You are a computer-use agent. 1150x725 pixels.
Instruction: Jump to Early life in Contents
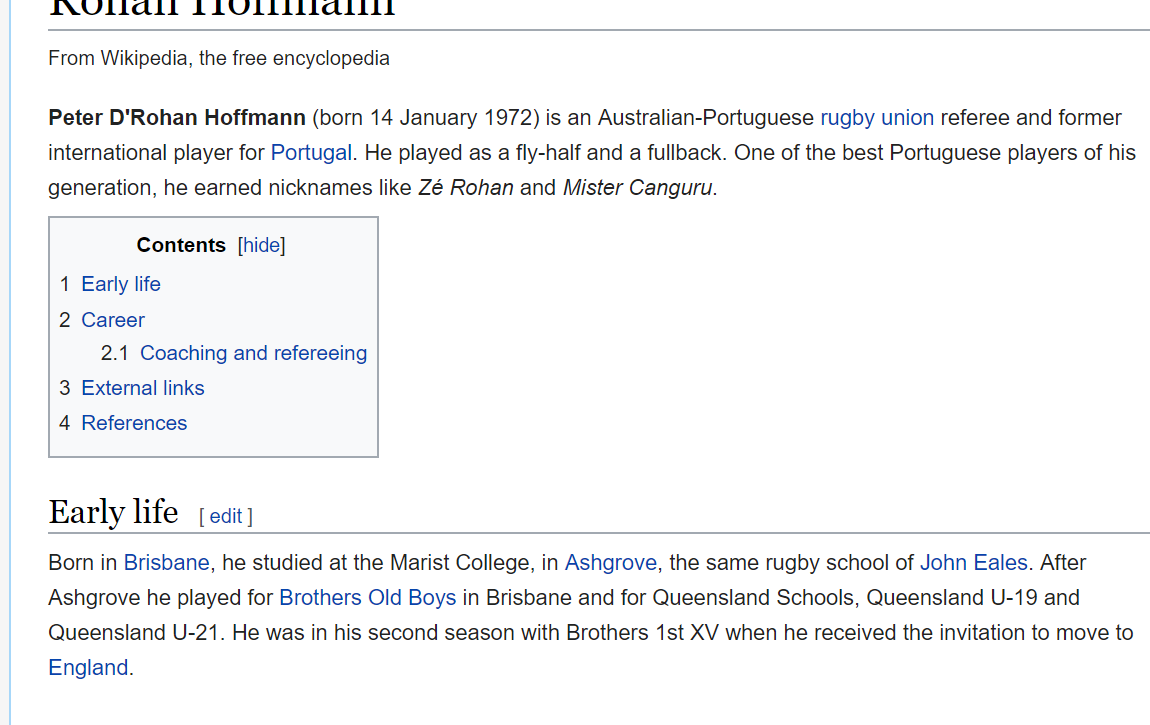pyautogui.click(x=120, y=284)
